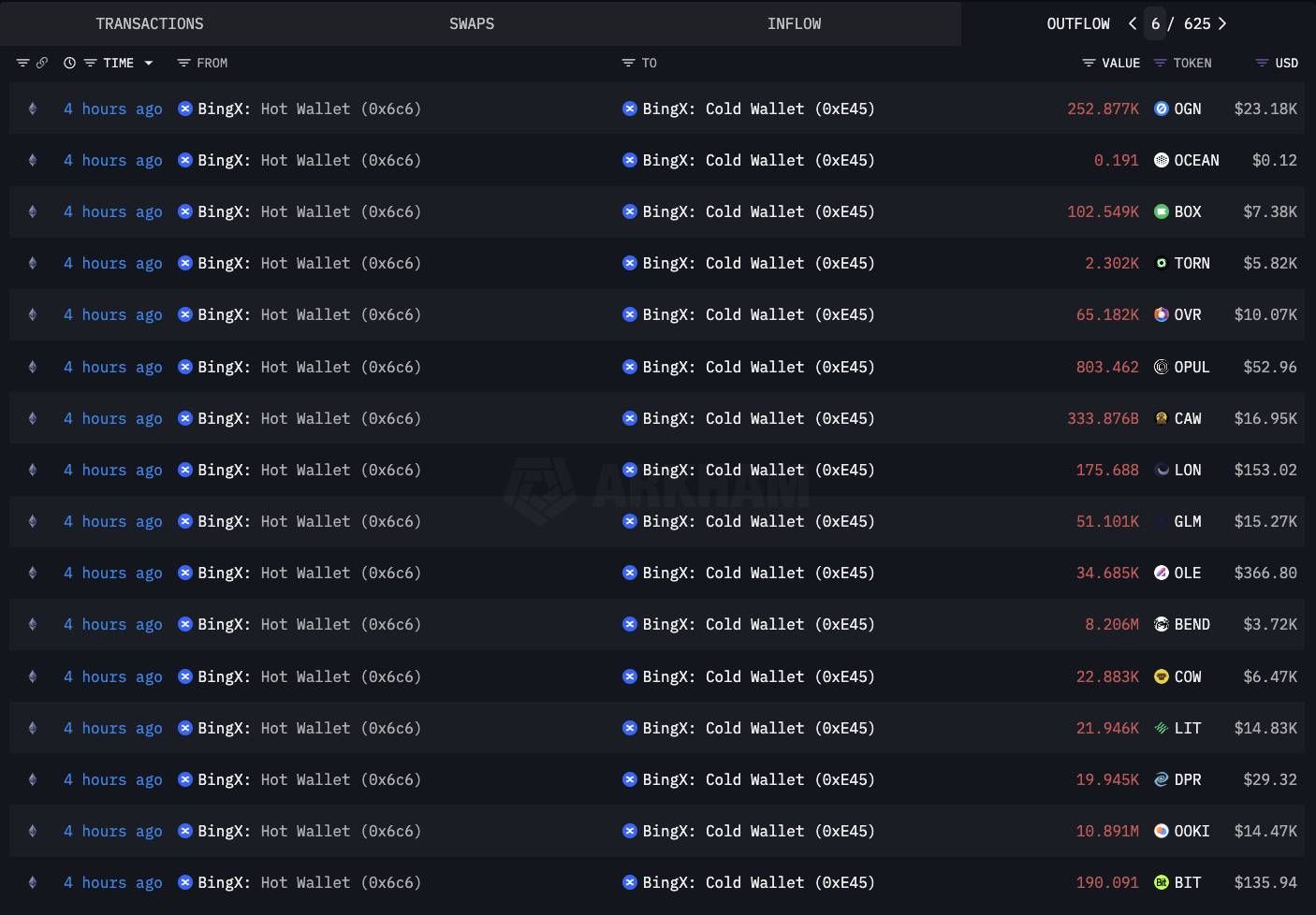Click the LON token icon
The width and height of the screenshot is (1316, 915).
click(1162, 470)
